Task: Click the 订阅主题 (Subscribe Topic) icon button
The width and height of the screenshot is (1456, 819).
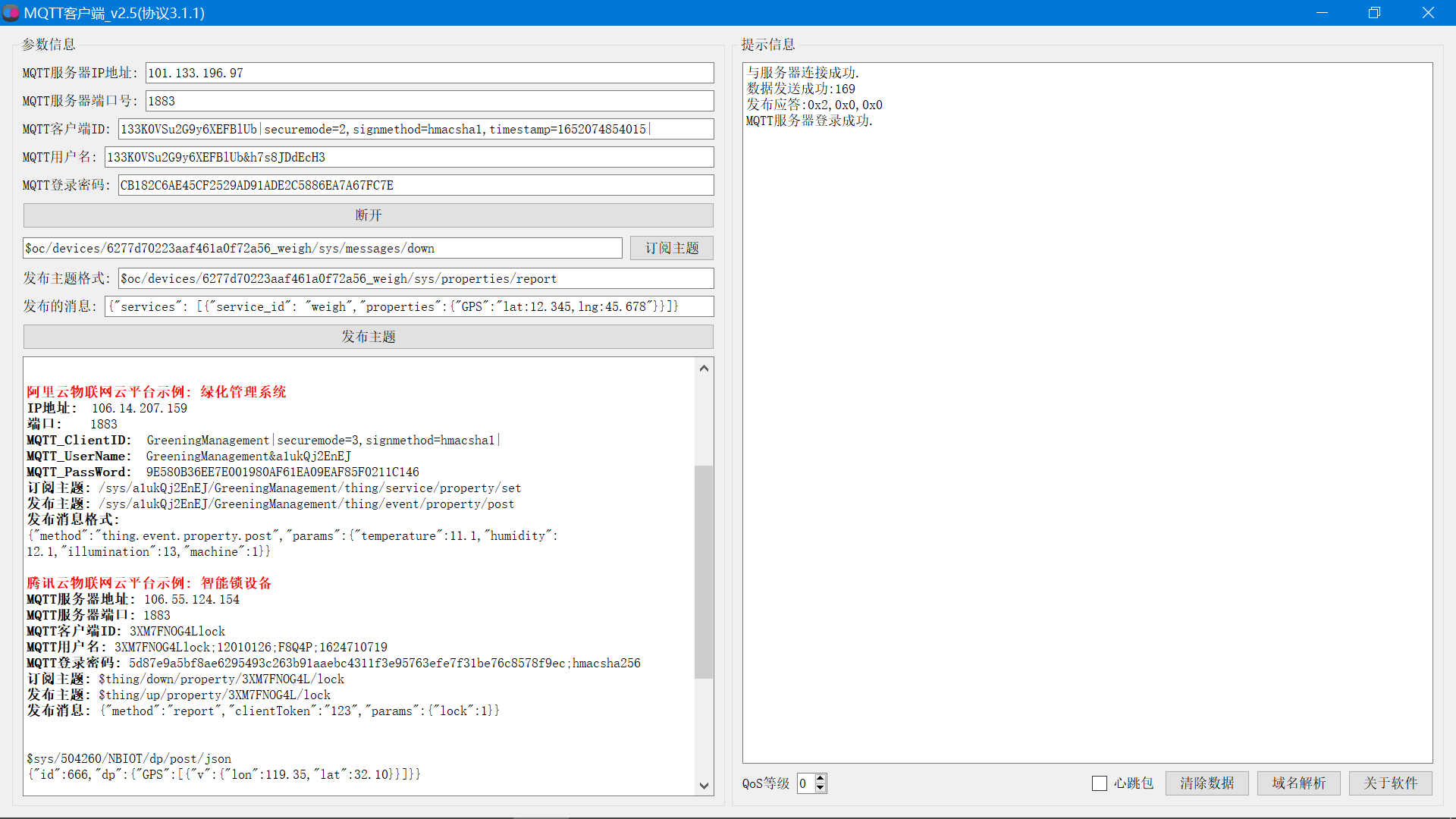Action: pyautogui.click(x=671, y=248)
